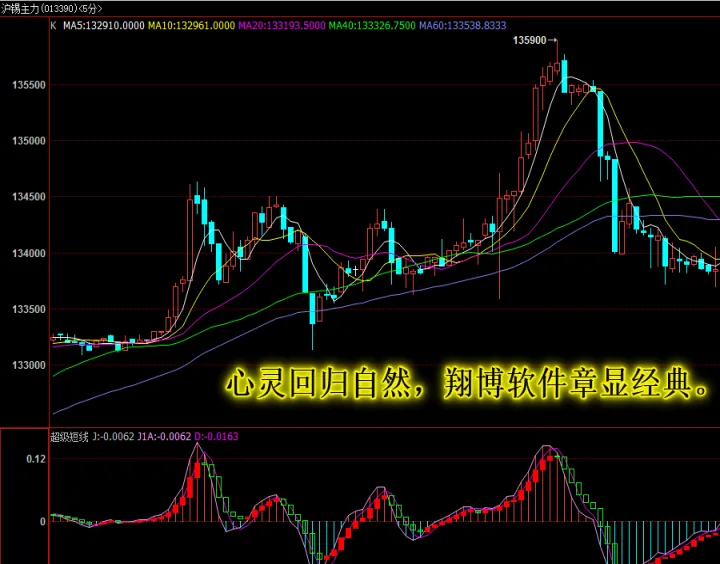
Task: Click the <5分> timeframe label in title
Action: point(90,8)
